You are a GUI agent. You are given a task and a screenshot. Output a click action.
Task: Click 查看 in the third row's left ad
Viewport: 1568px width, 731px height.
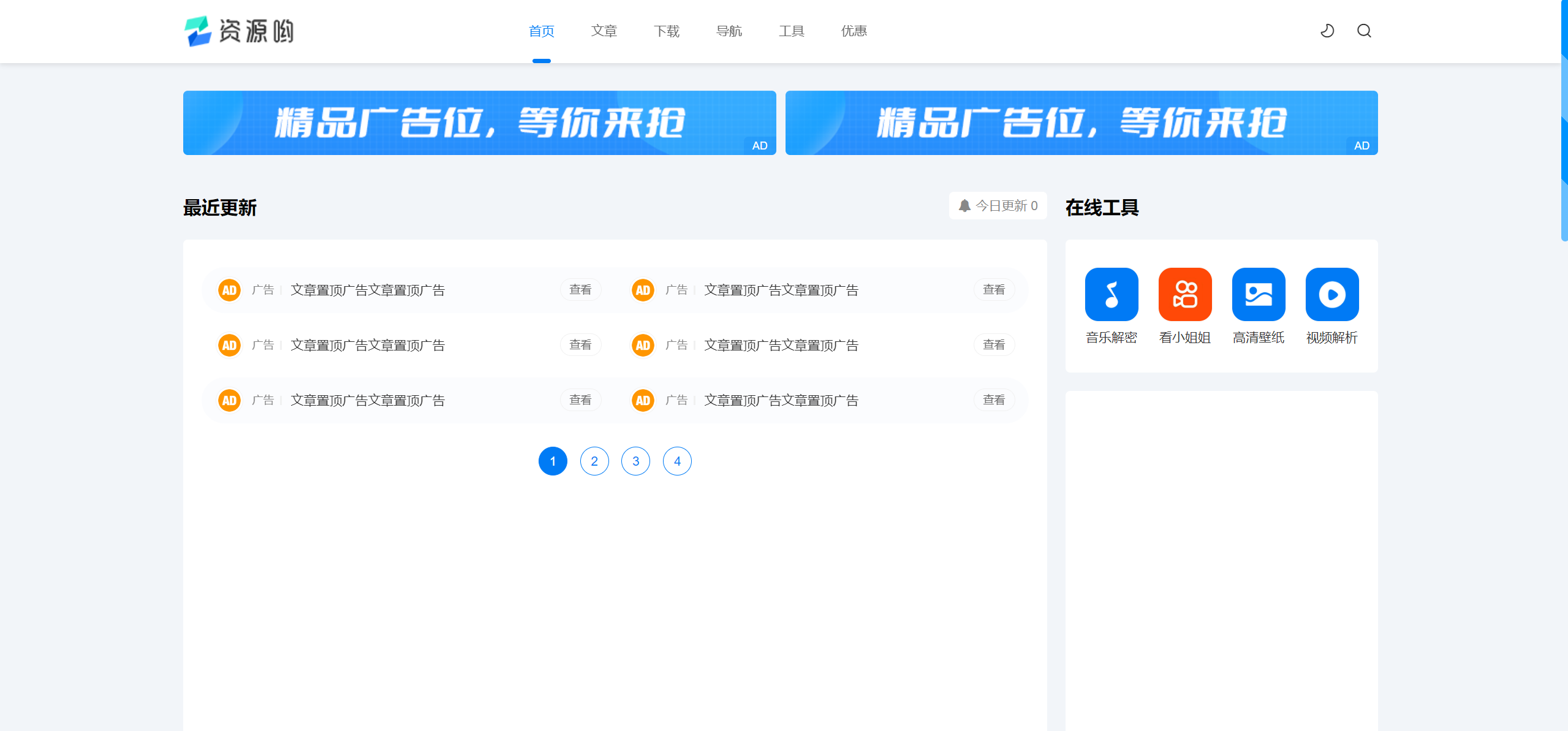[580, 400]
